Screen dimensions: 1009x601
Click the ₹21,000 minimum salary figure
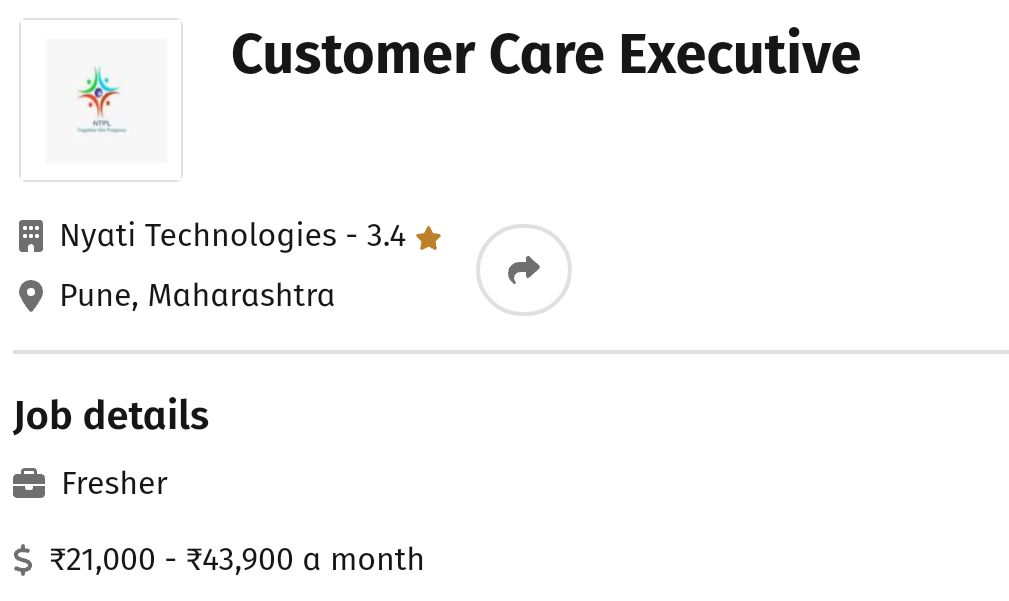[103, 560]
